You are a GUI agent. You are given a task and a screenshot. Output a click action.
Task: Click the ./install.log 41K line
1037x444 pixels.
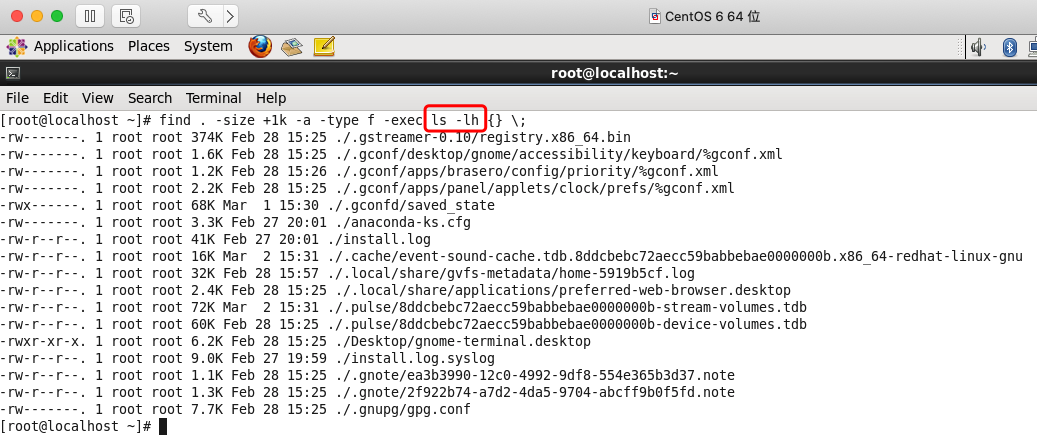pyautogui.click(x=216, y=240)
